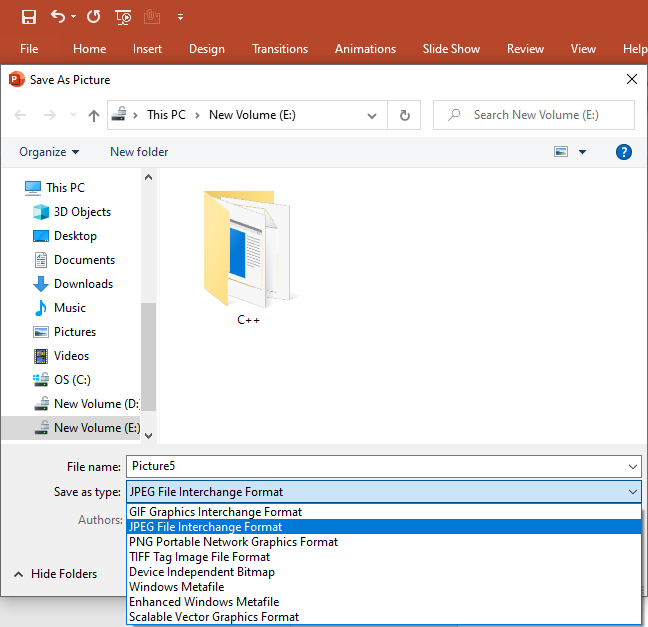Click the change view layout icon
The height and width of the screenshot is (627, 648).
tap(561, 152)
